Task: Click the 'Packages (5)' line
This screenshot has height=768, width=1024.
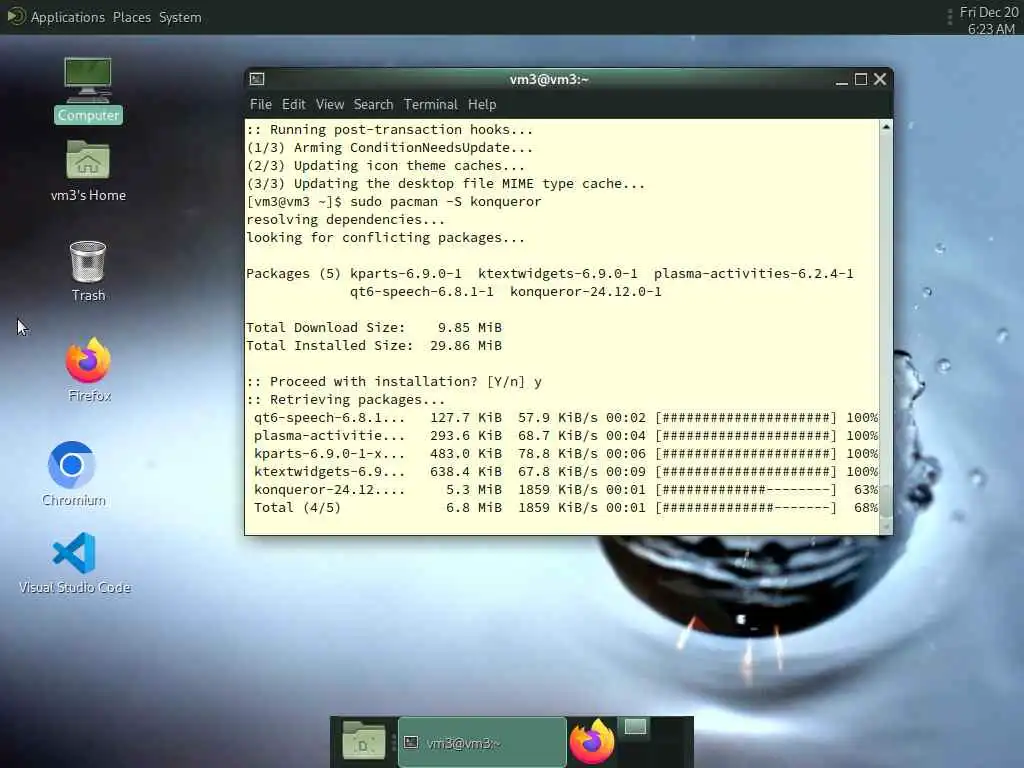Action: 550,274
